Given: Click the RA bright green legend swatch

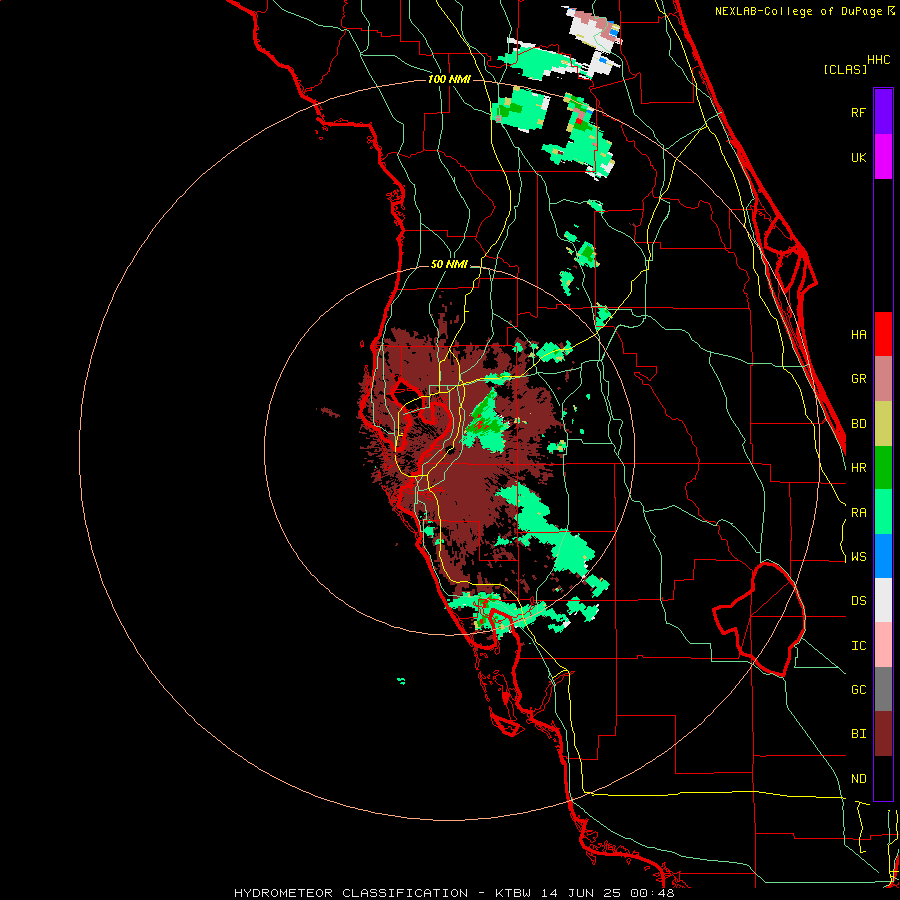Looking at the screenshot, I should coord(883,512).
